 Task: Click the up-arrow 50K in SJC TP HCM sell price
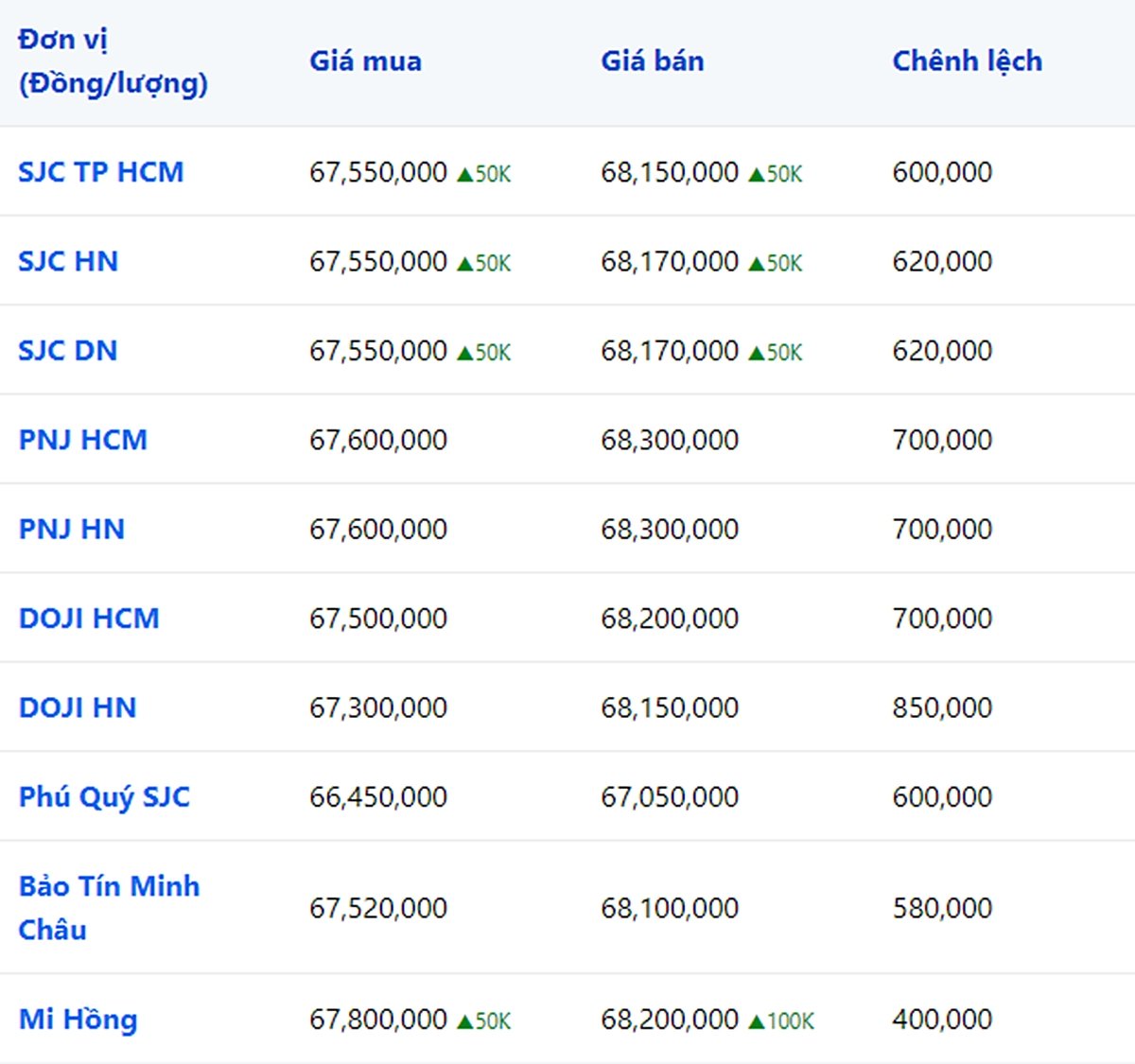coord(775,174)
